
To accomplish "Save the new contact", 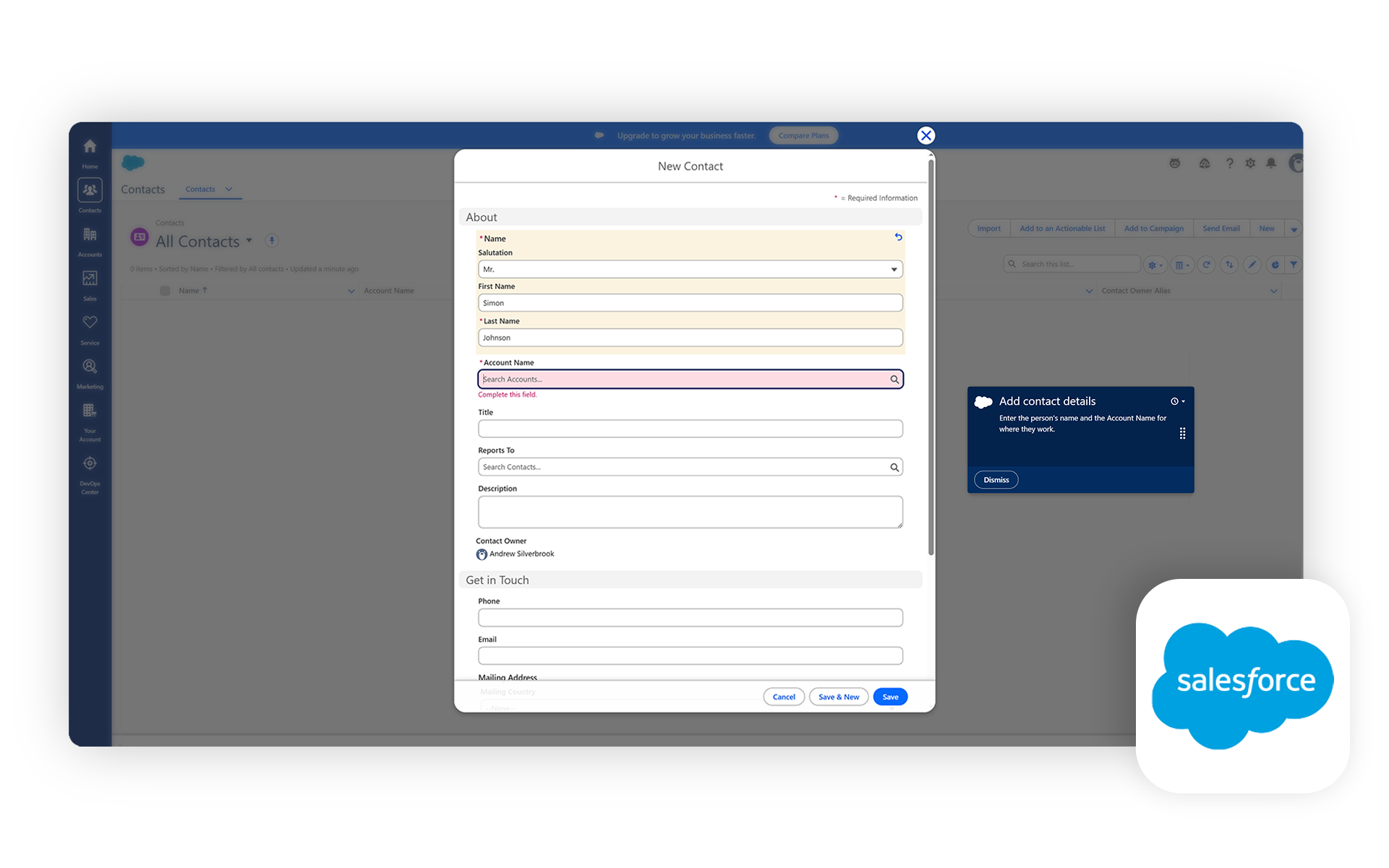I will pyautogui.click(x=890, y=697).
